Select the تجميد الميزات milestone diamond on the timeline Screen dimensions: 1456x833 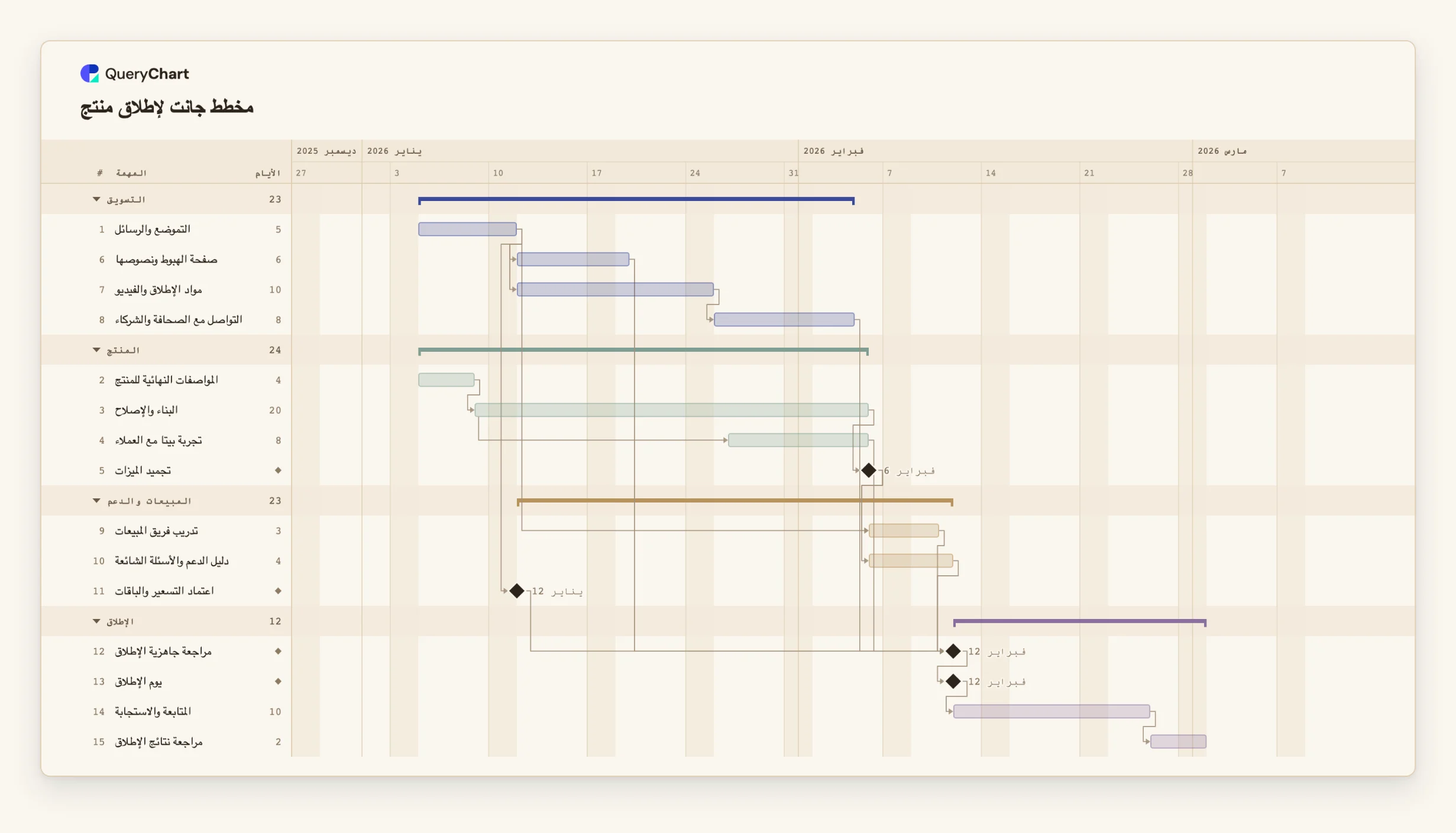[x=868, y=471]
